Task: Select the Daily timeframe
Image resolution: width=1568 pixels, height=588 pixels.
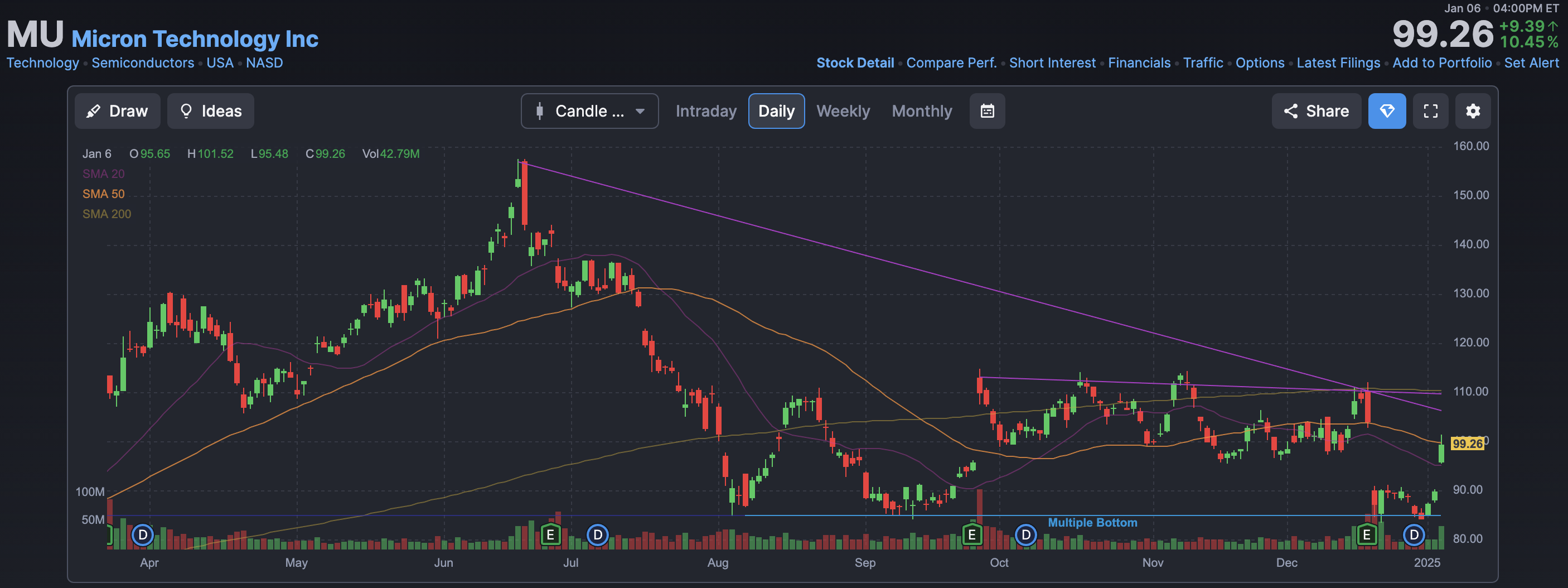Action: [x=776, y=111]
